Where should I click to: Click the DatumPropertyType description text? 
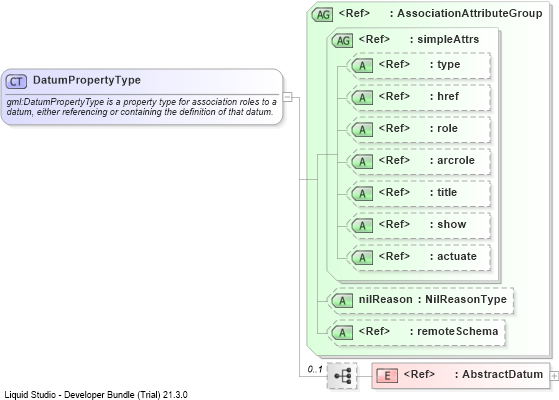point(142,107)
